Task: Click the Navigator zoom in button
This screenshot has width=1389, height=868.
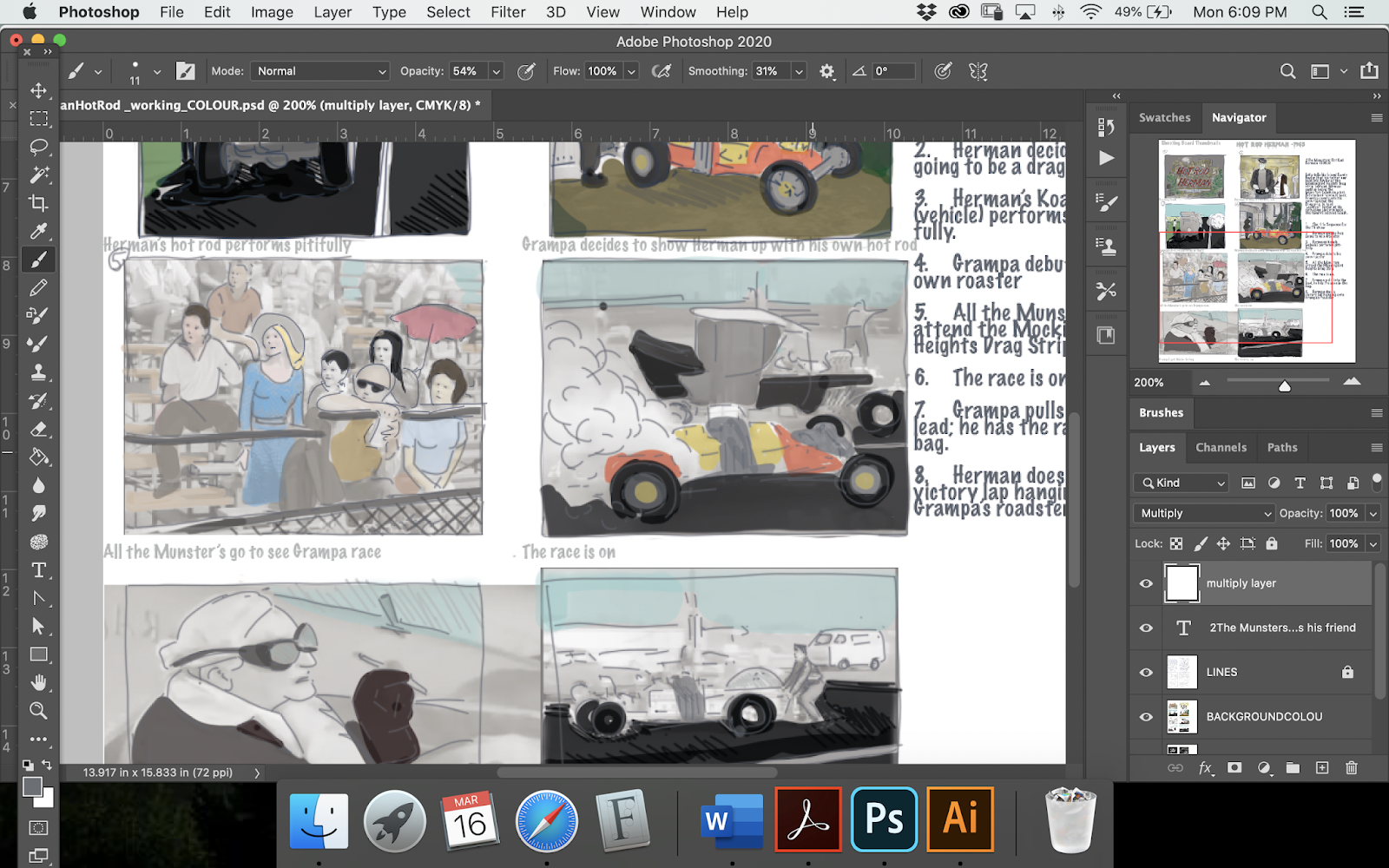Action: tap(1352, 382)
